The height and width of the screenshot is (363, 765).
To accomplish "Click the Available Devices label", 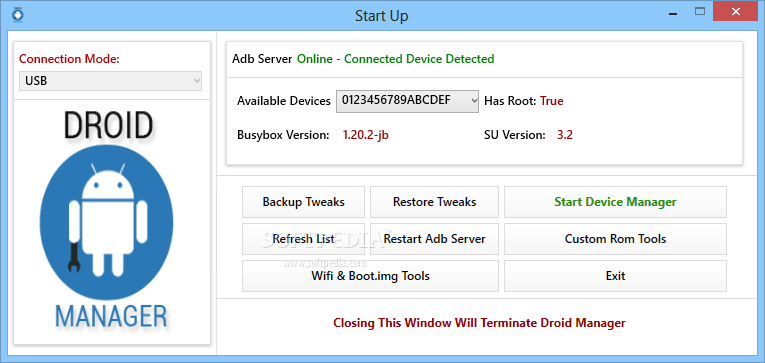I will point(284,101).
